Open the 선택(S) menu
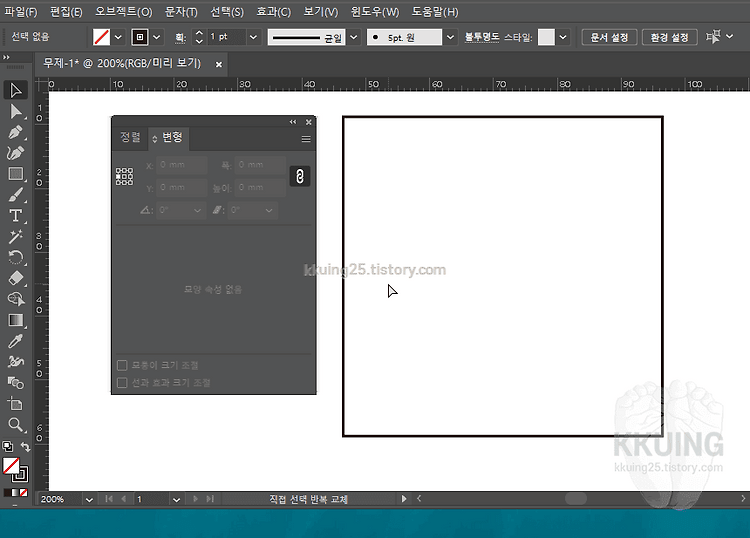Screen dimensions: 750x538 (x=227, y=11)
